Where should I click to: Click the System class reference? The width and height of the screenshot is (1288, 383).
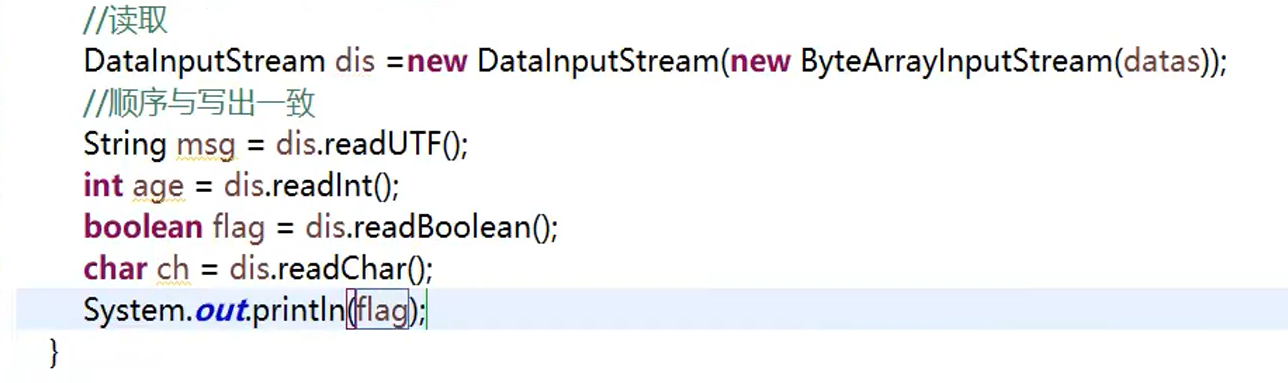135,311
